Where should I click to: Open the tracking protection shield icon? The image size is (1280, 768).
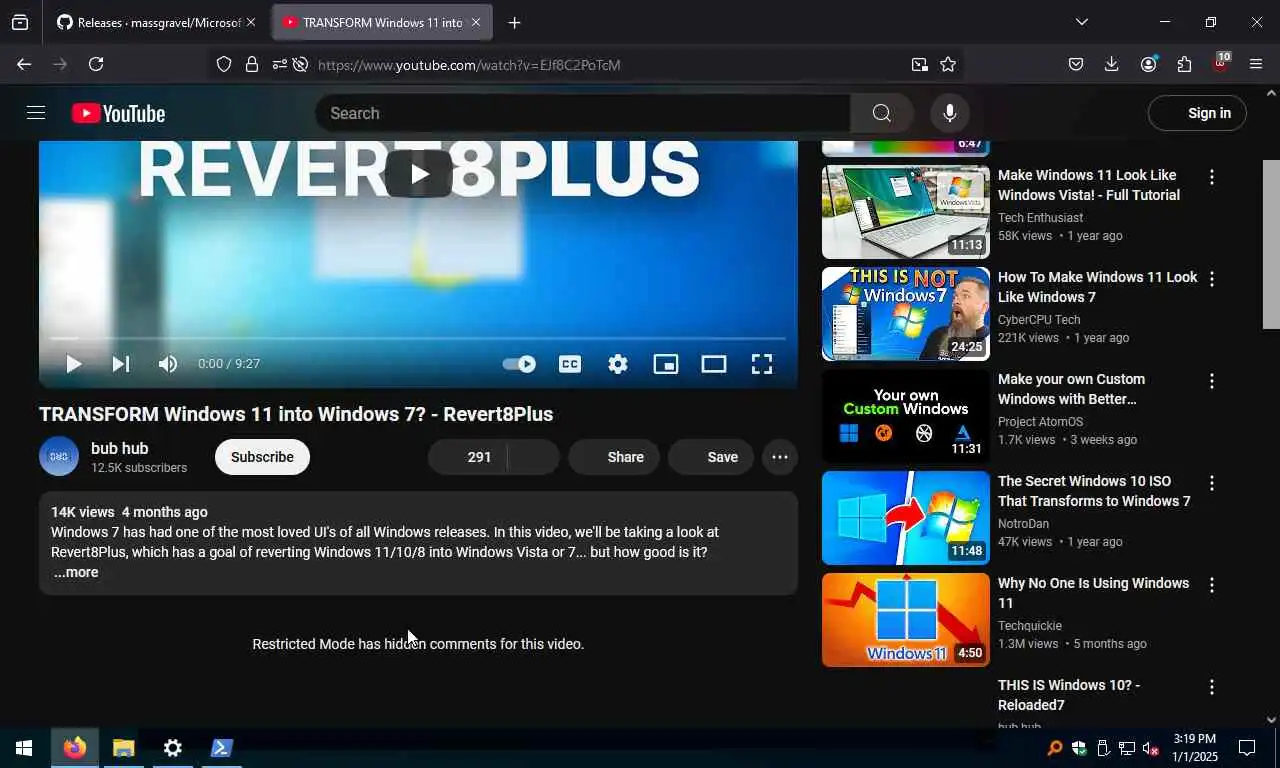224,64
